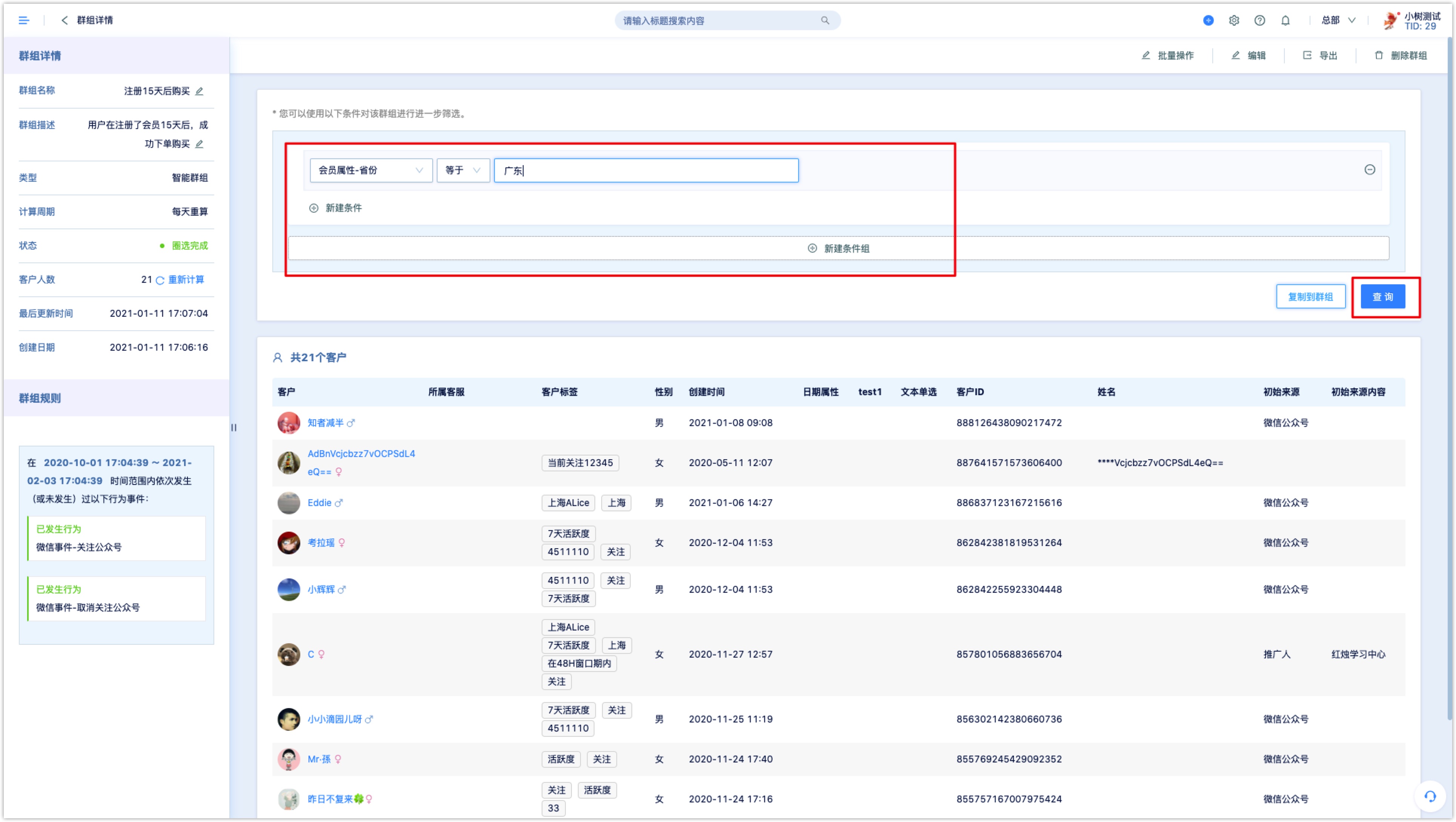1456x822 pixels.
Task: Click the 重新计算 link
Action: click(186, 280)
